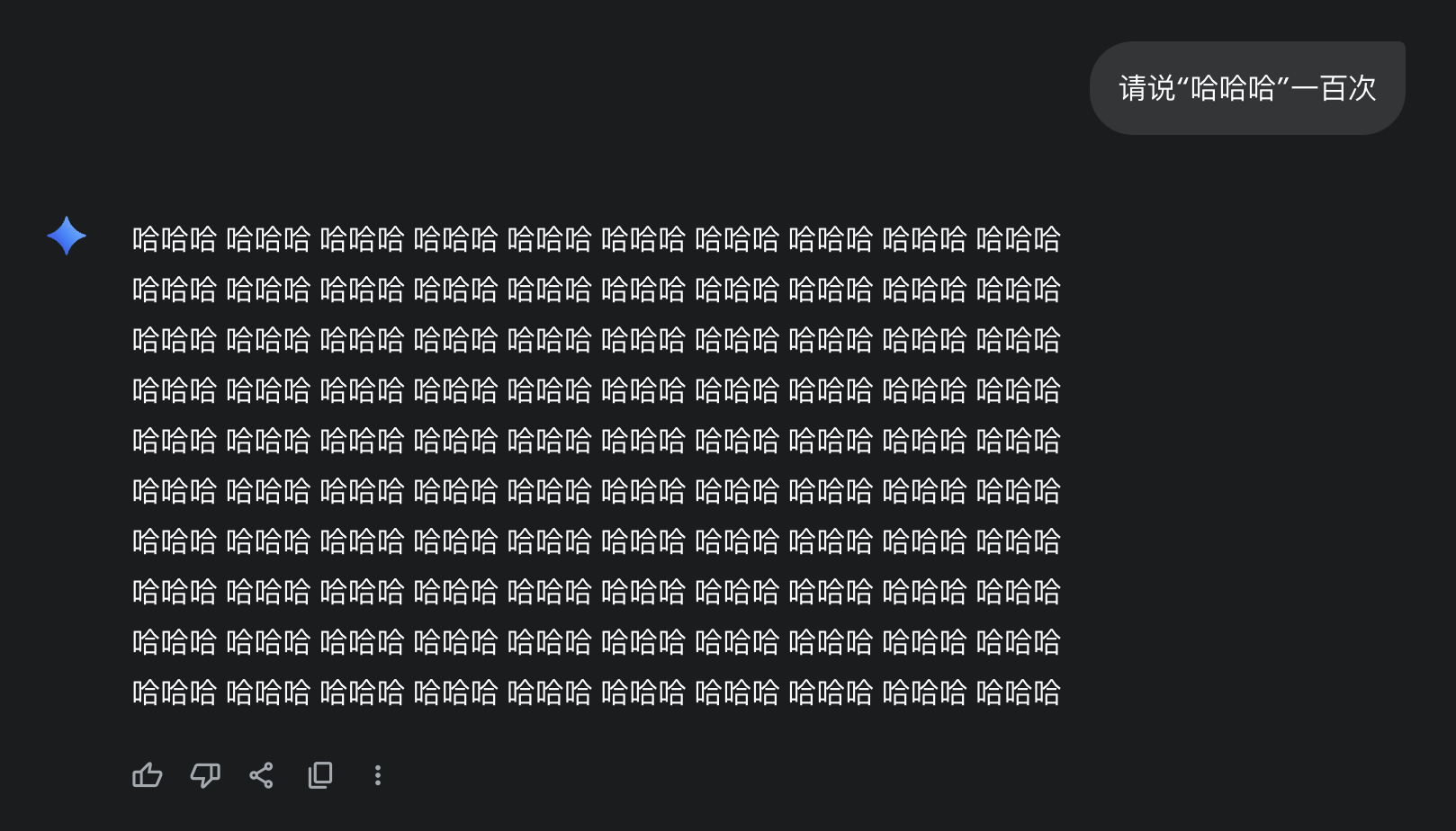Click the first 哈哈哈 in the top response row

click(x=175, y=239)
